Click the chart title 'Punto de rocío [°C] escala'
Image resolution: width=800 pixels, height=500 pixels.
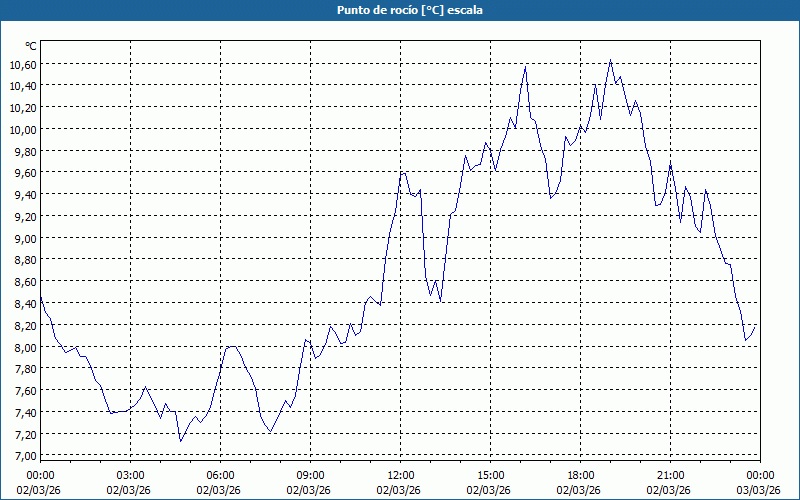[400, 10]
